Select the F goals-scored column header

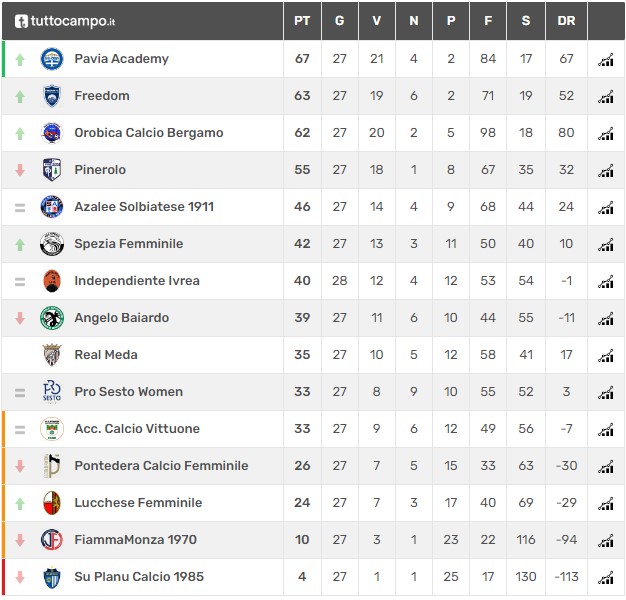(x=488, y=21)
